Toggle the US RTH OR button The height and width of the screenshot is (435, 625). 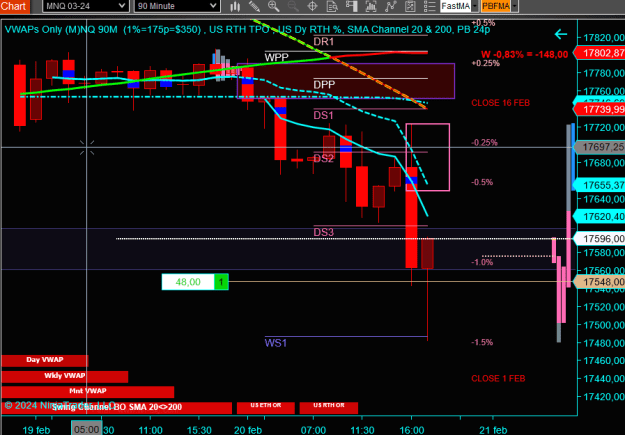click(x=329, y=407)
